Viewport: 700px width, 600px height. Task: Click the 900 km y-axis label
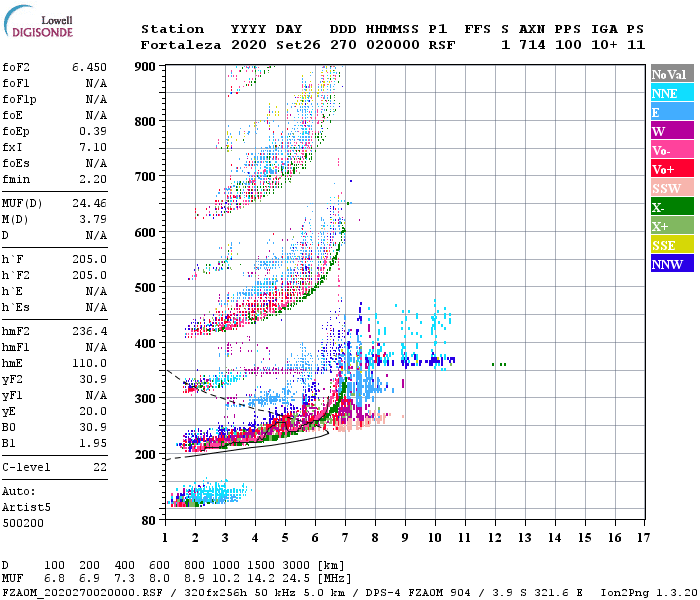145,67
